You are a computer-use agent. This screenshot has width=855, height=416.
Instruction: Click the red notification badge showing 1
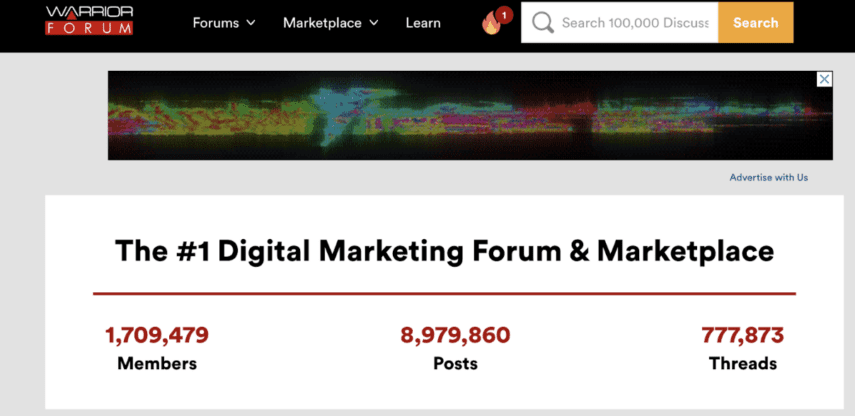pyautogui.click(x=504, y=14)
